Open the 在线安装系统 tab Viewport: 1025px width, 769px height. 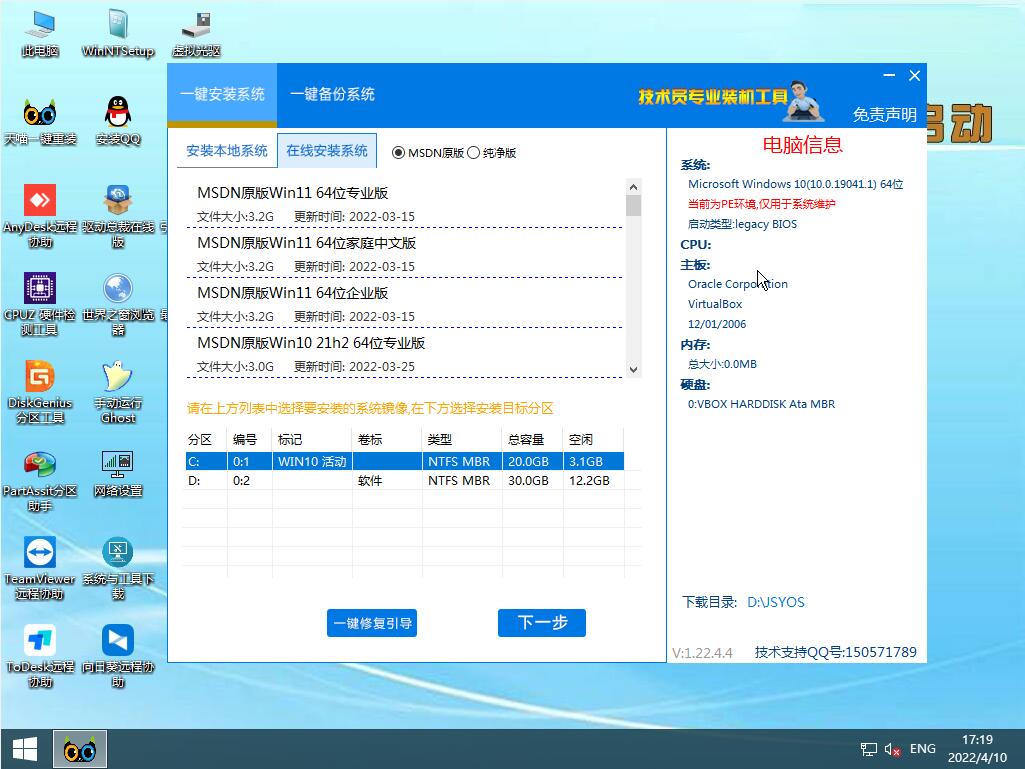point(327,151)
